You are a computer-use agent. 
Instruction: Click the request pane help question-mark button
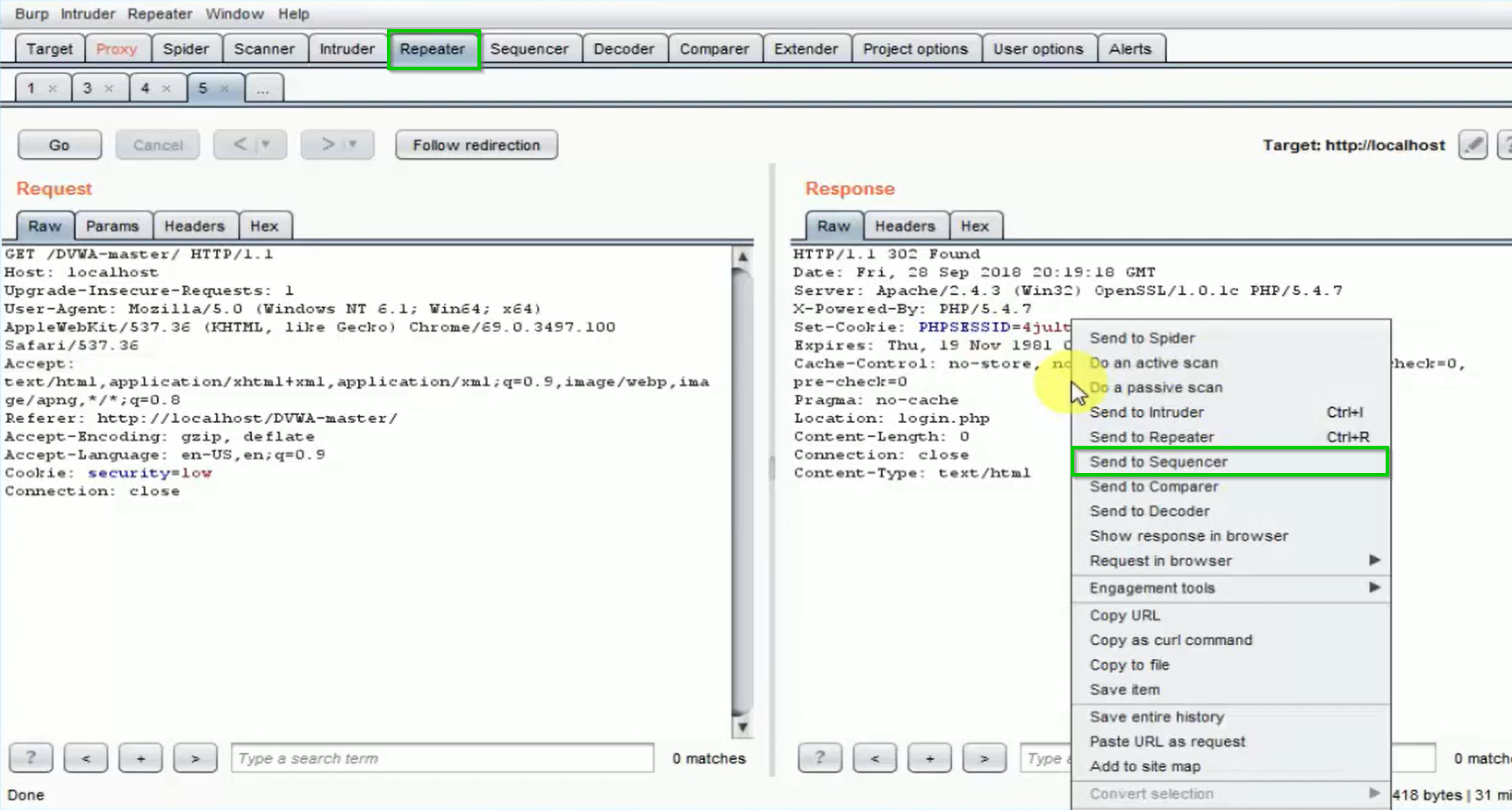[x=31, y=757]
